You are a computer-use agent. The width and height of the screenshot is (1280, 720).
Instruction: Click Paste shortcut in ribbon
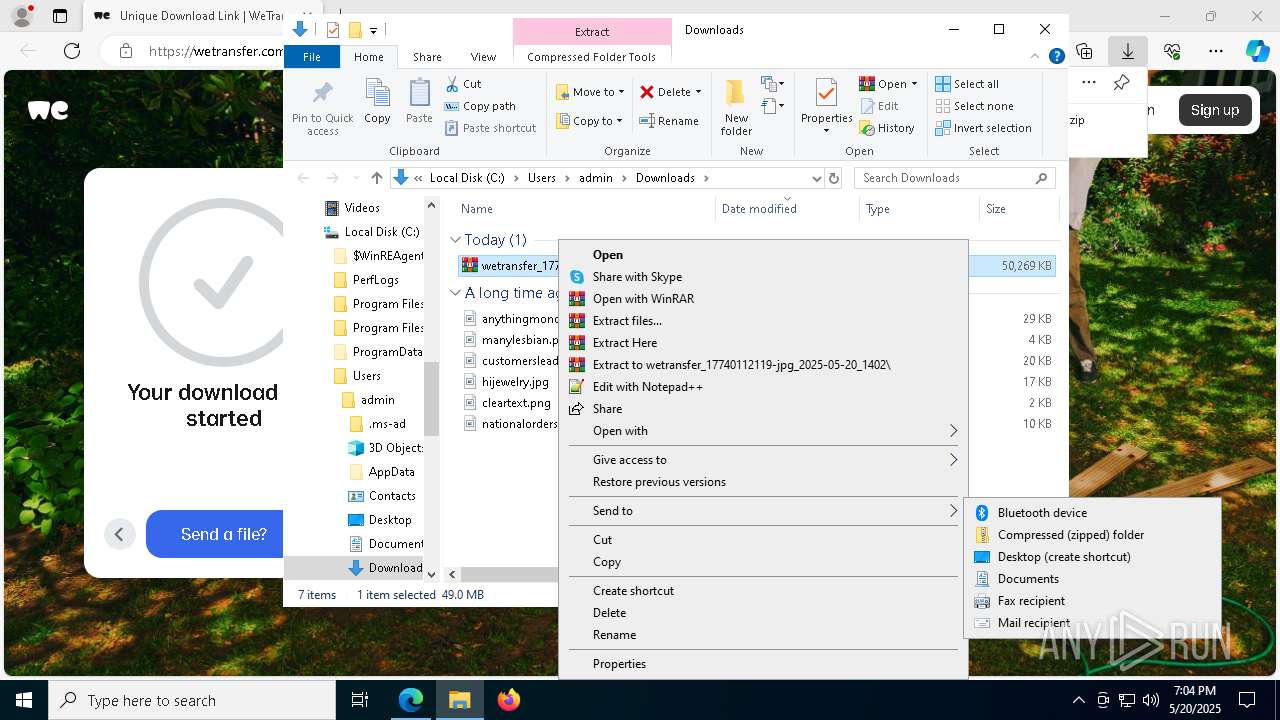490,128
